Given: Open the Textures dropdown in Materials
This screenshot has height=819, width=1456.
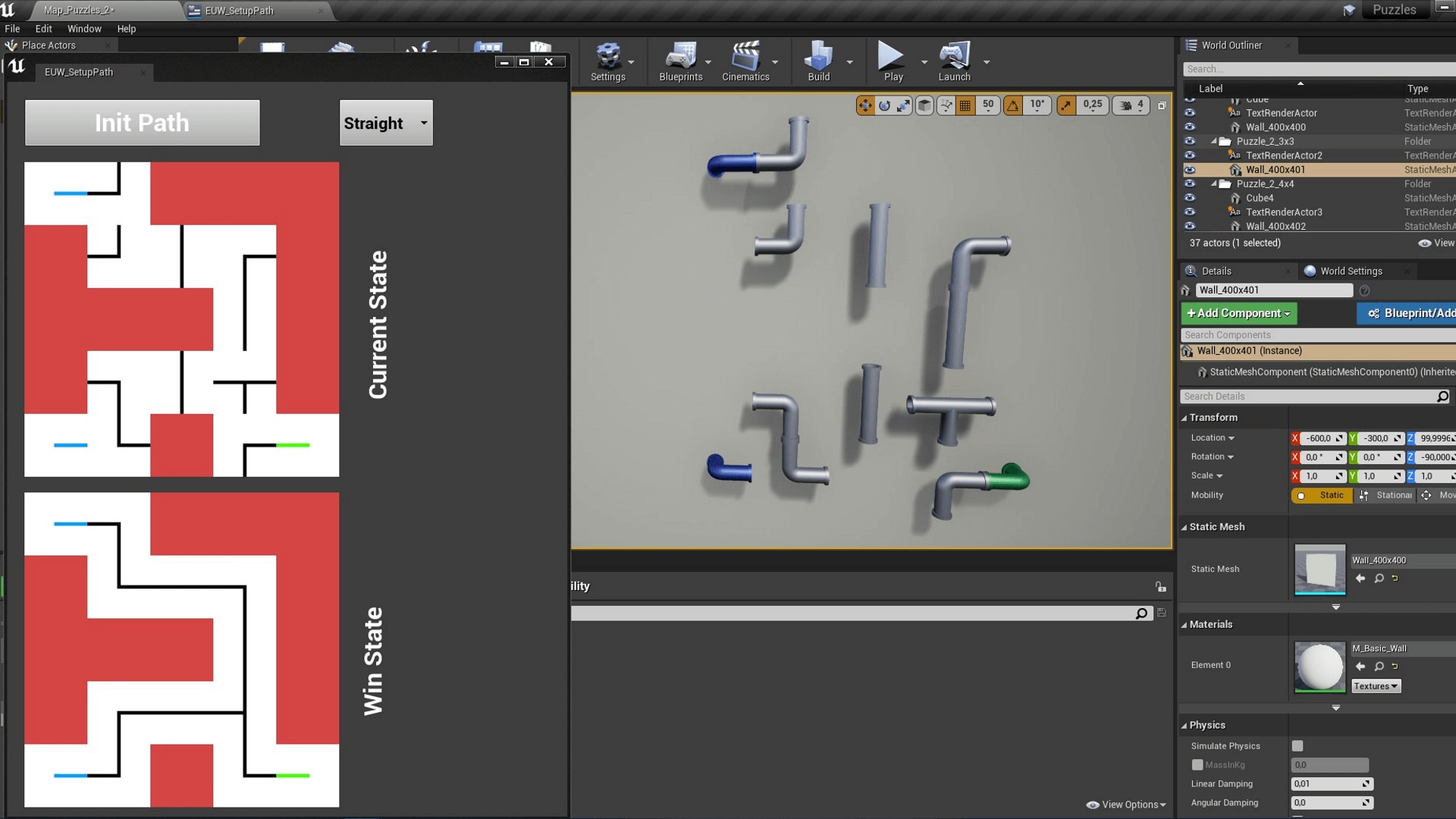Looking at the screenshot, I should point(1376,686).
